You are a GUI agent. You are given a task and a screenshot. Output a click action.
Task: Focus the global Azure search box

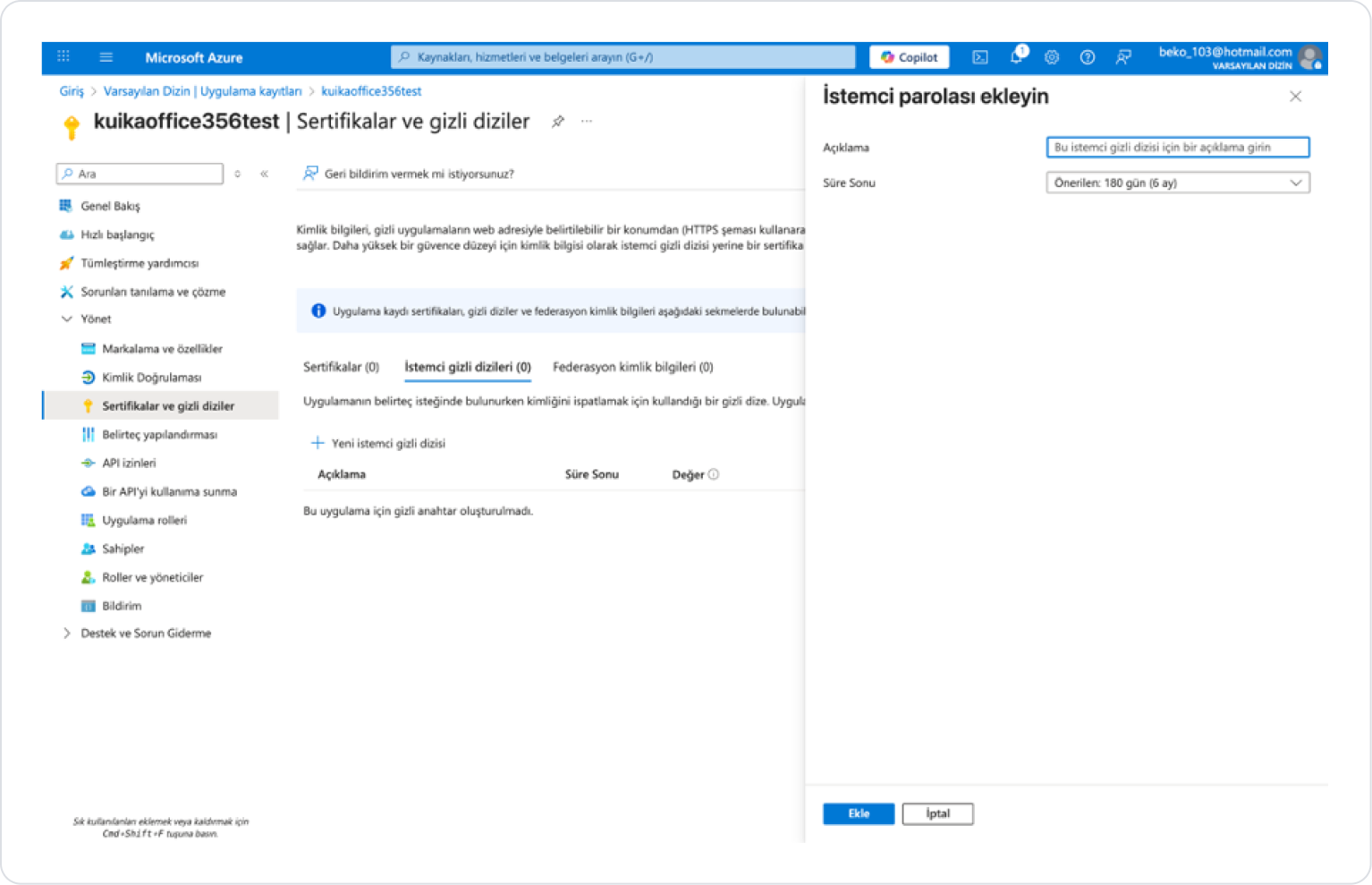(623, 57)
